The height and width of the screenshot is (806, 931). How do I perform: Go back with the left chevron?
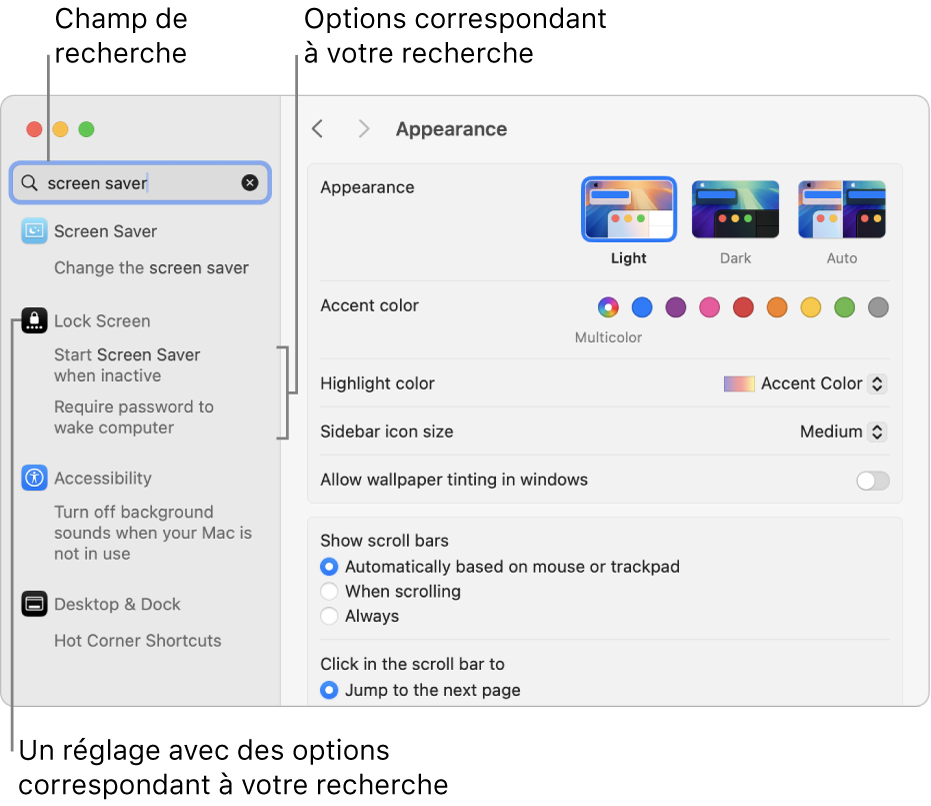coord(318,129)
